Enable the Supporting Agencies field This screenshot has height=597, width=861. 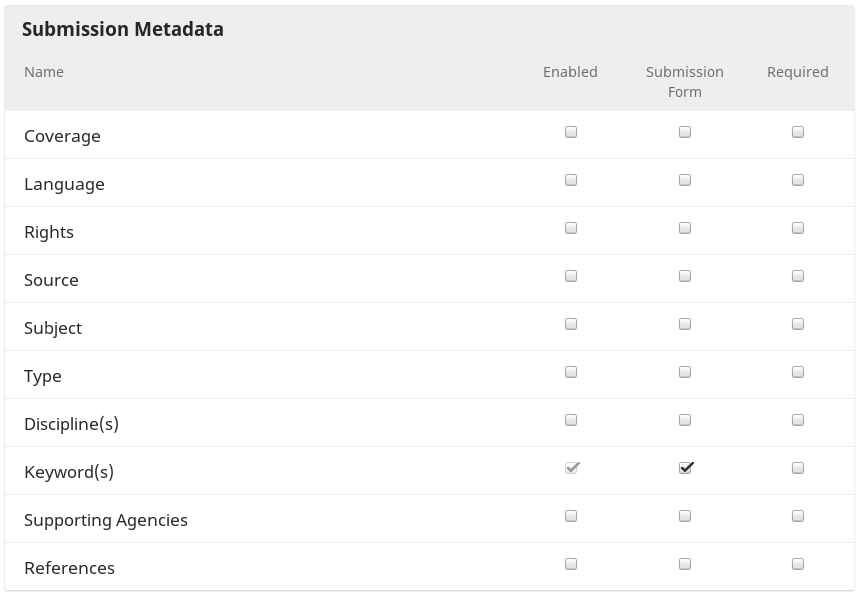pyautogui.click(x=571, y=516)
